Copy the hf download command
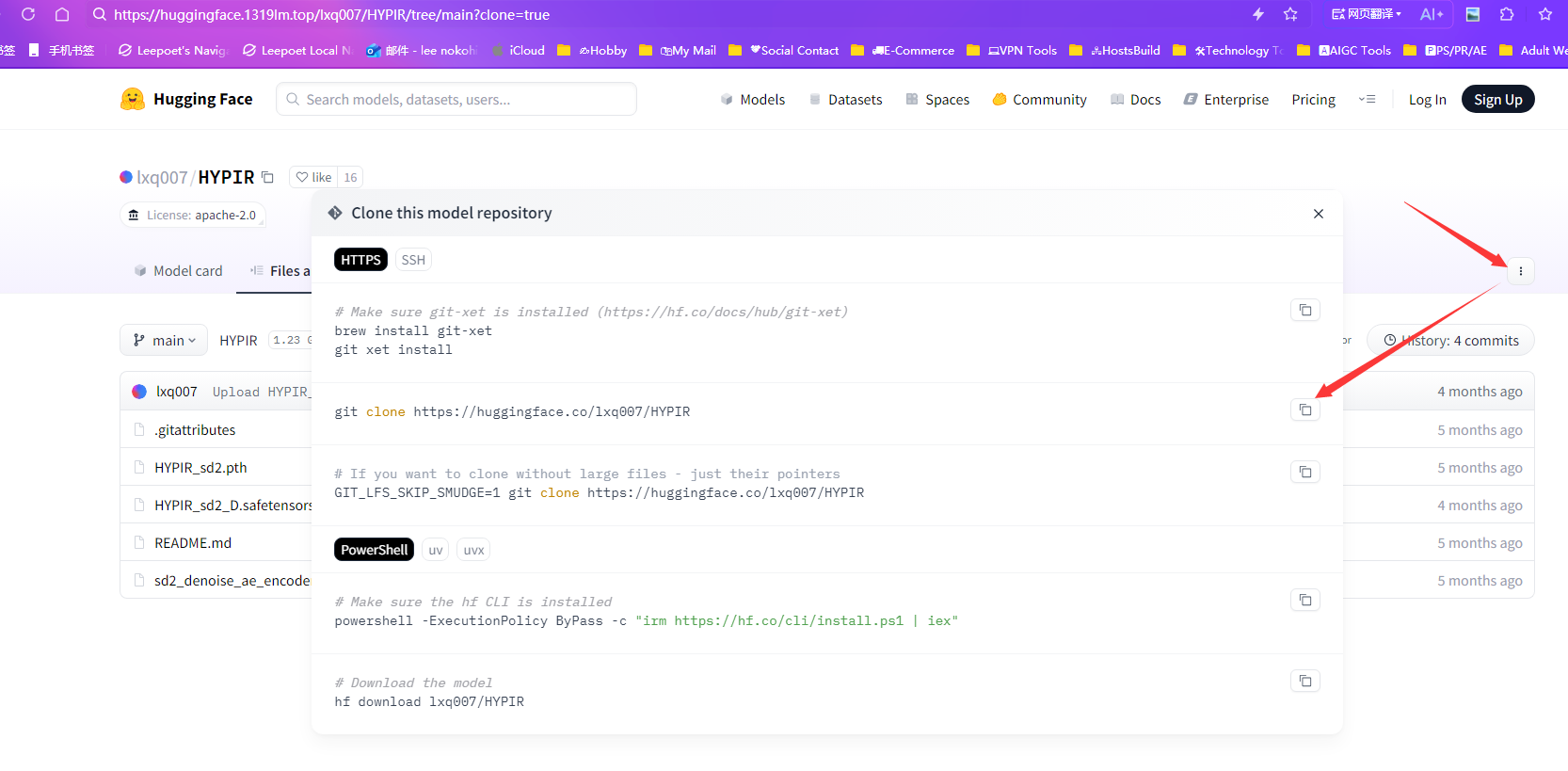 pyautogui.click(x=1304, y=681)
